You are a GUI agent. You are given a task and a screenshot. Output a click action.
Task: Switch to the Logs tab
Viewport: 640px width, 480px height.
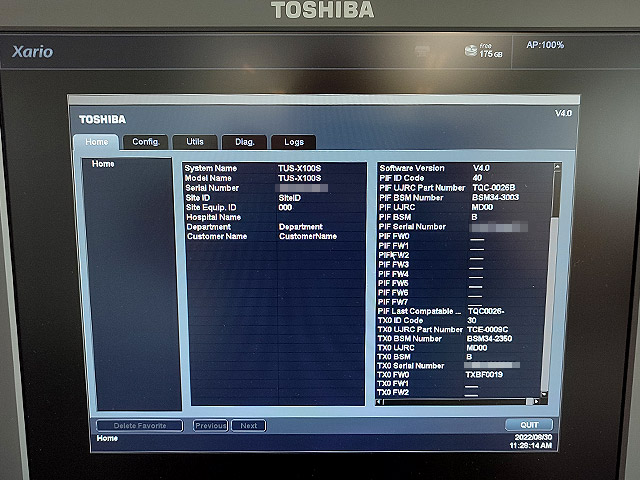294,142
